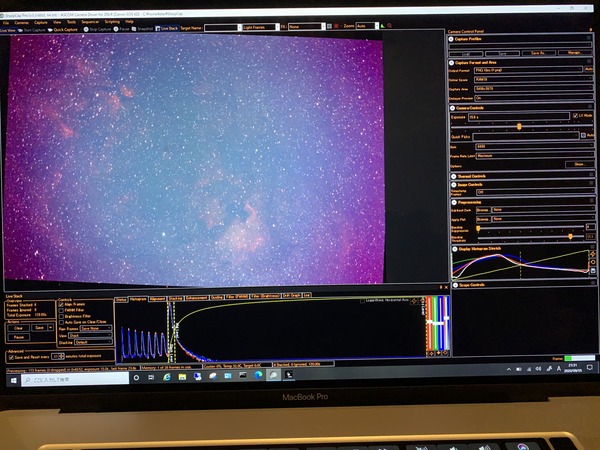Click the Show button next to Options
Viewport: 600px width, 450px height.
point(579,165)
